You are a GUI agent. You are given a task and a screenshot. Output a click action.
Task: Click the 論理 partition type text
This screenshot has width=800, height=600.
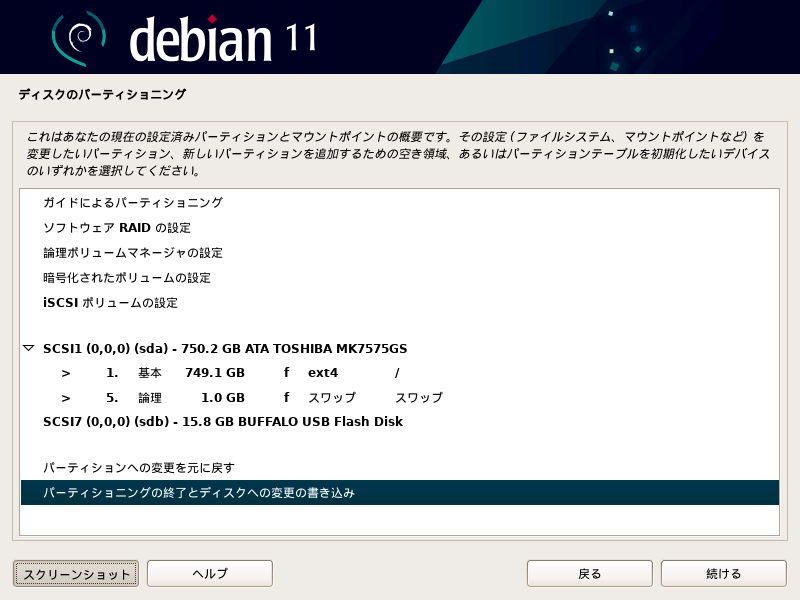click(x=150, y=397)
